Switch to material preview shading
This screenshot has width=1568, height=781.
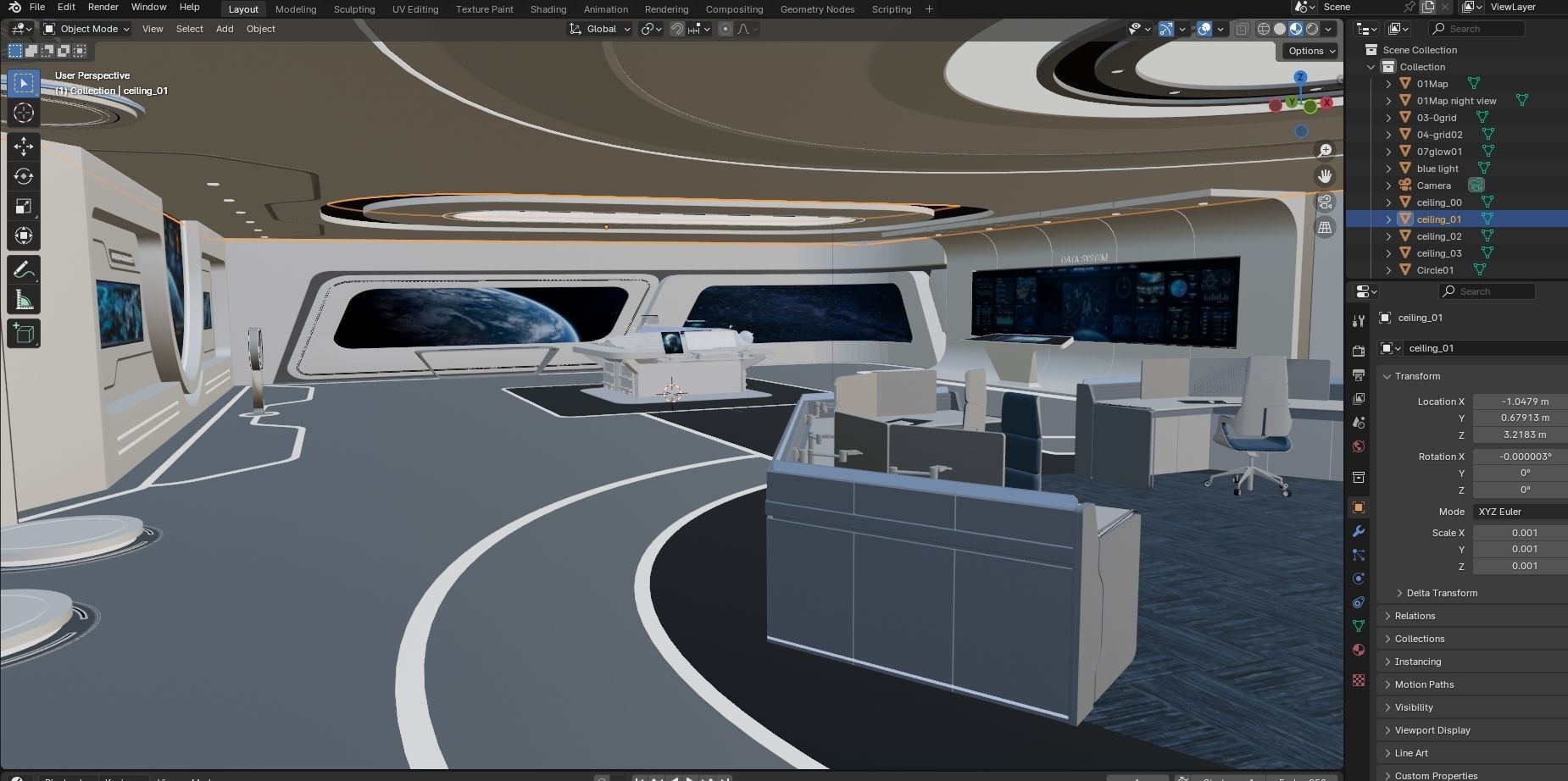pos(1296,29)
